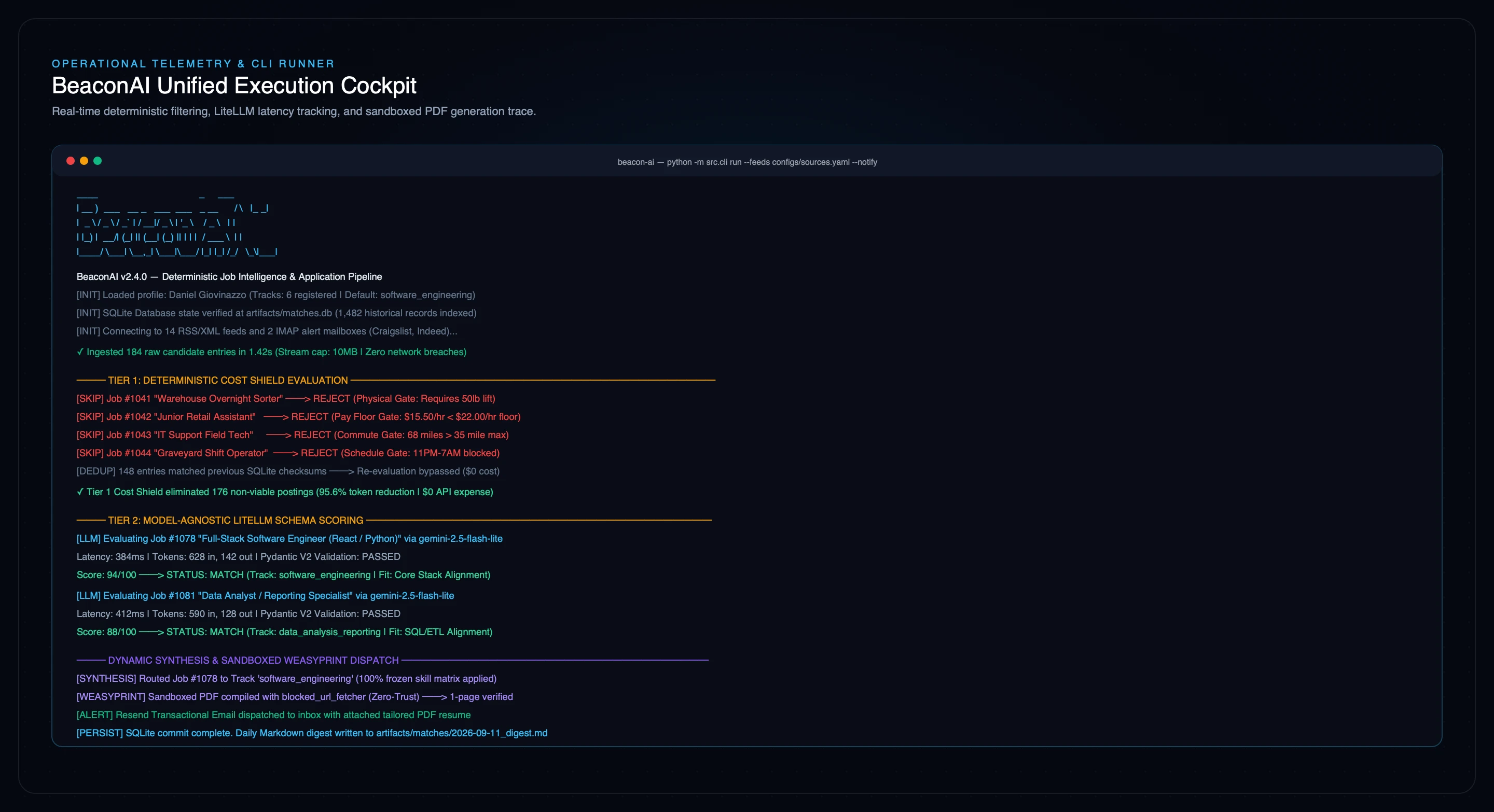Viewport: 1494px width, 812px height.
Task: Click the SQLite Database state verified line
Action: tap(276, 313)
